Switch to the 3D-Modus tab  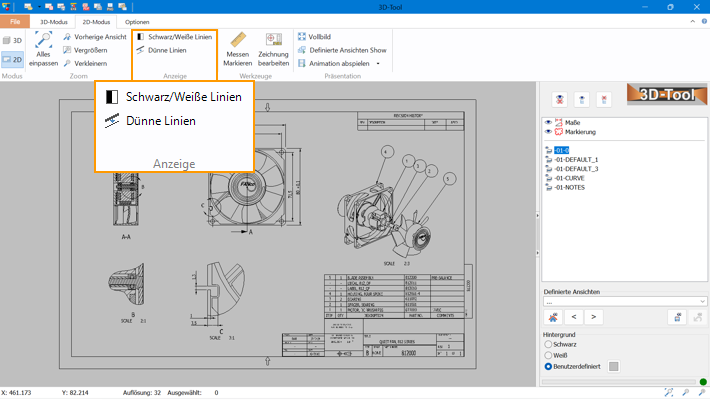click(57, 21)
